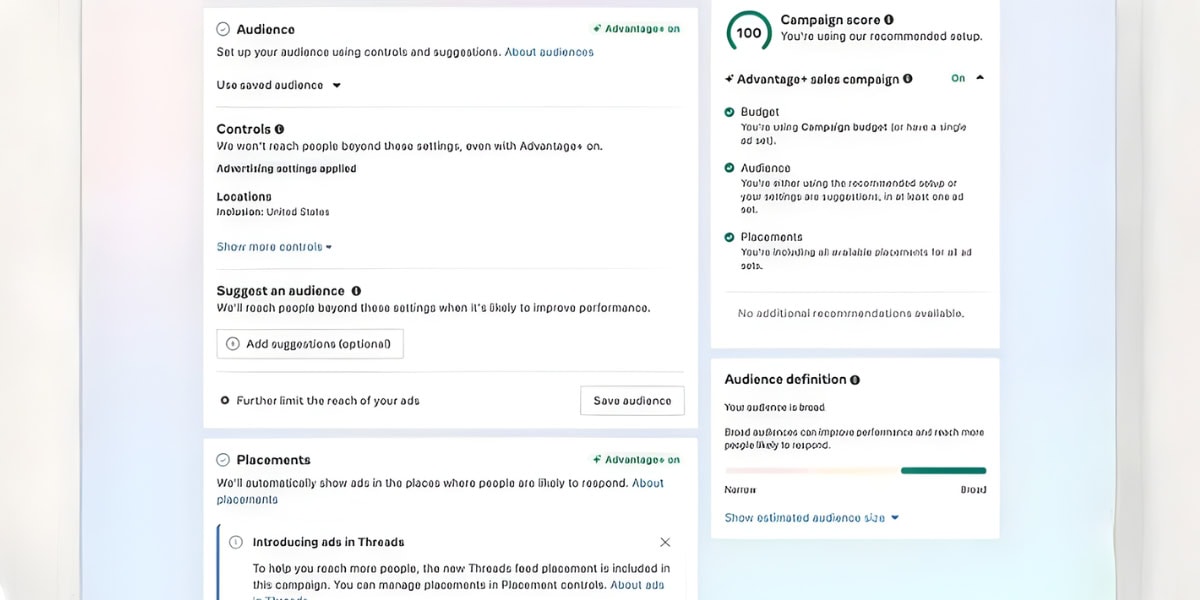Click the info icon beside Controls
1200x600 pixels.
click(x=279, y=129)
